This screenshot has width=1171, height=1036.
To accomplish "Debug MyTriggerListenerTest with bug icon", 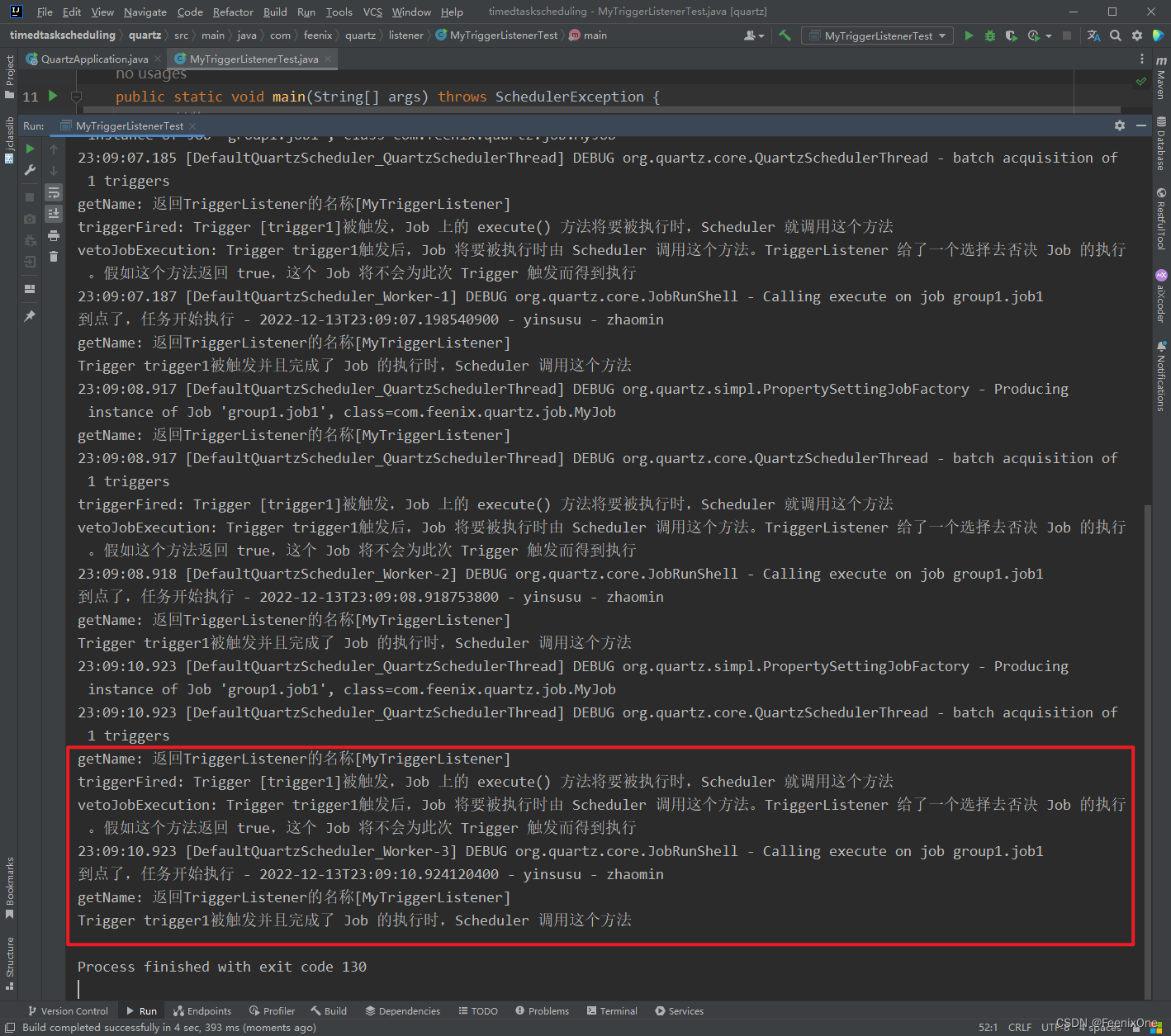I will 990,35.
